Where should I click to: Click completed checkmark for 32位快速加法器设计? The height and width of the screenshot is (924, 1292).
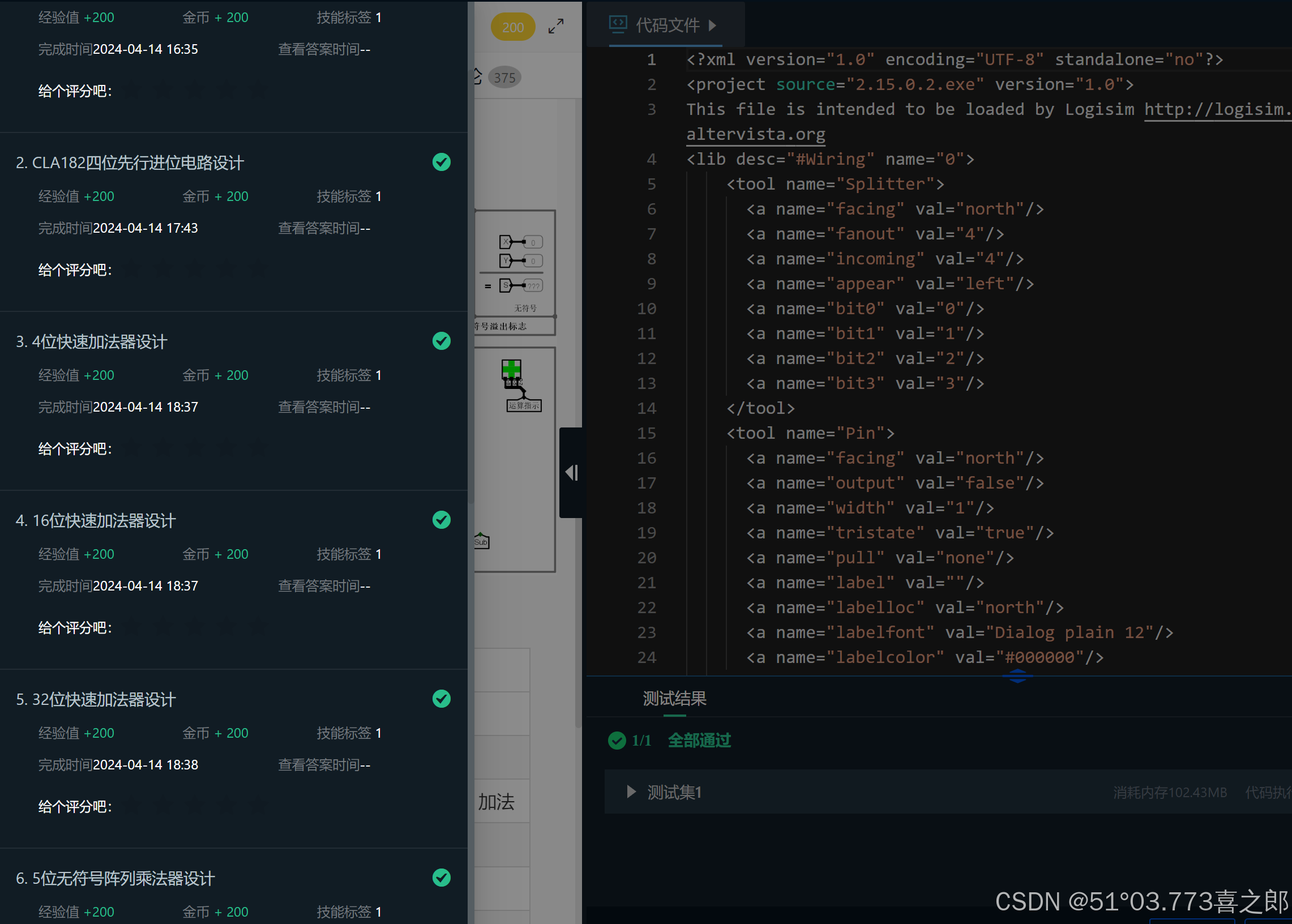[x=441, y=699]
